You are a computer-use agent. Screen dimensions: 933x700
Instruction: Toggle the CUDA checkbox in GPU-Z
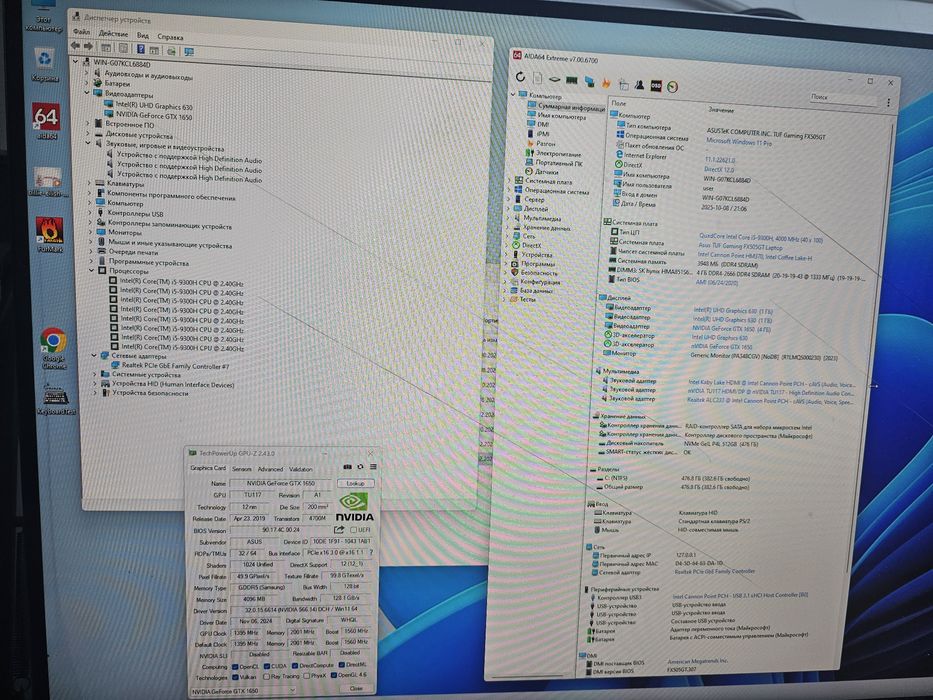(x=267, y=666)
